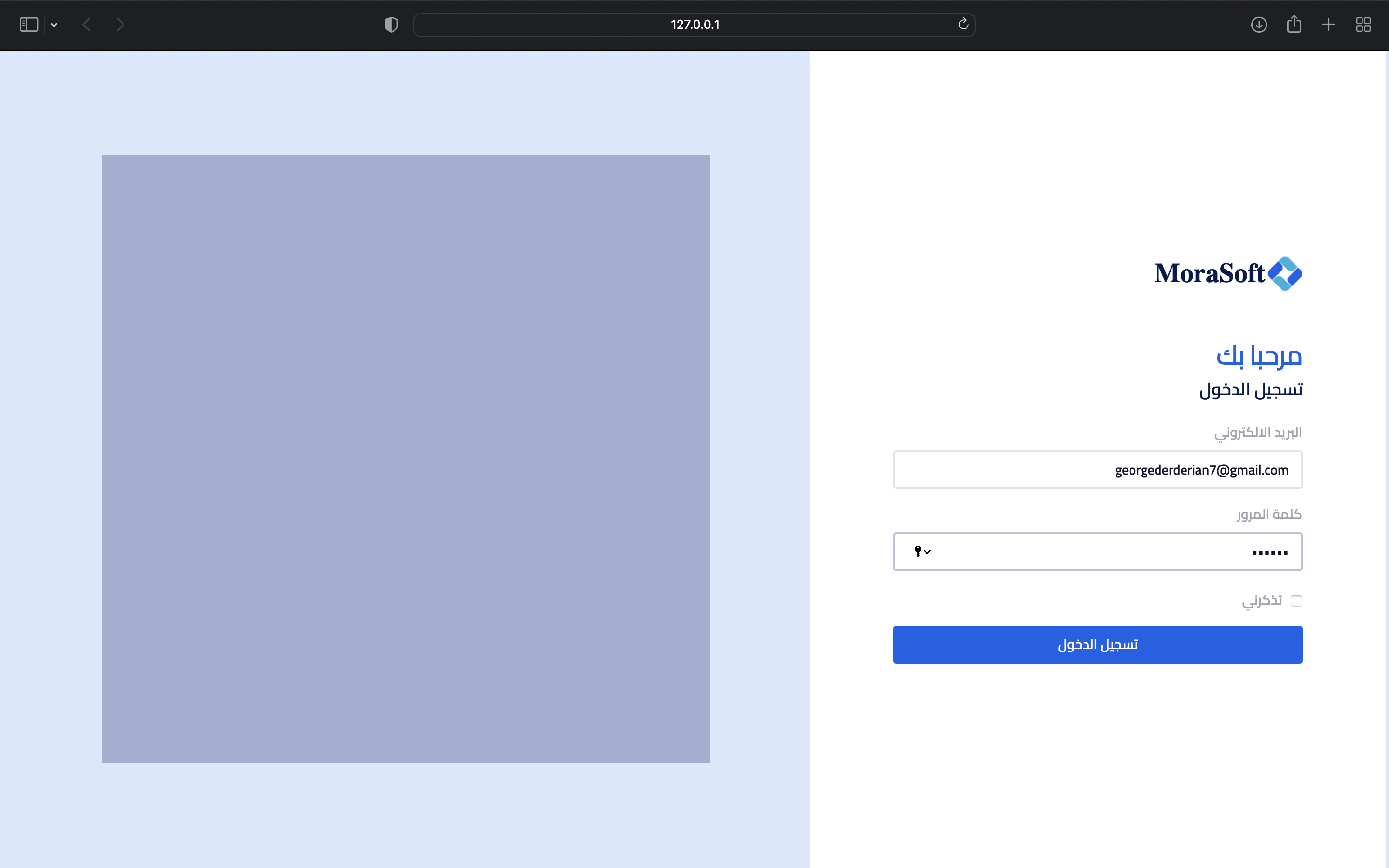1389x868 pixels.
Task: Enable the تذكرني remember-me checkbox
Action: pos(1296,600)
